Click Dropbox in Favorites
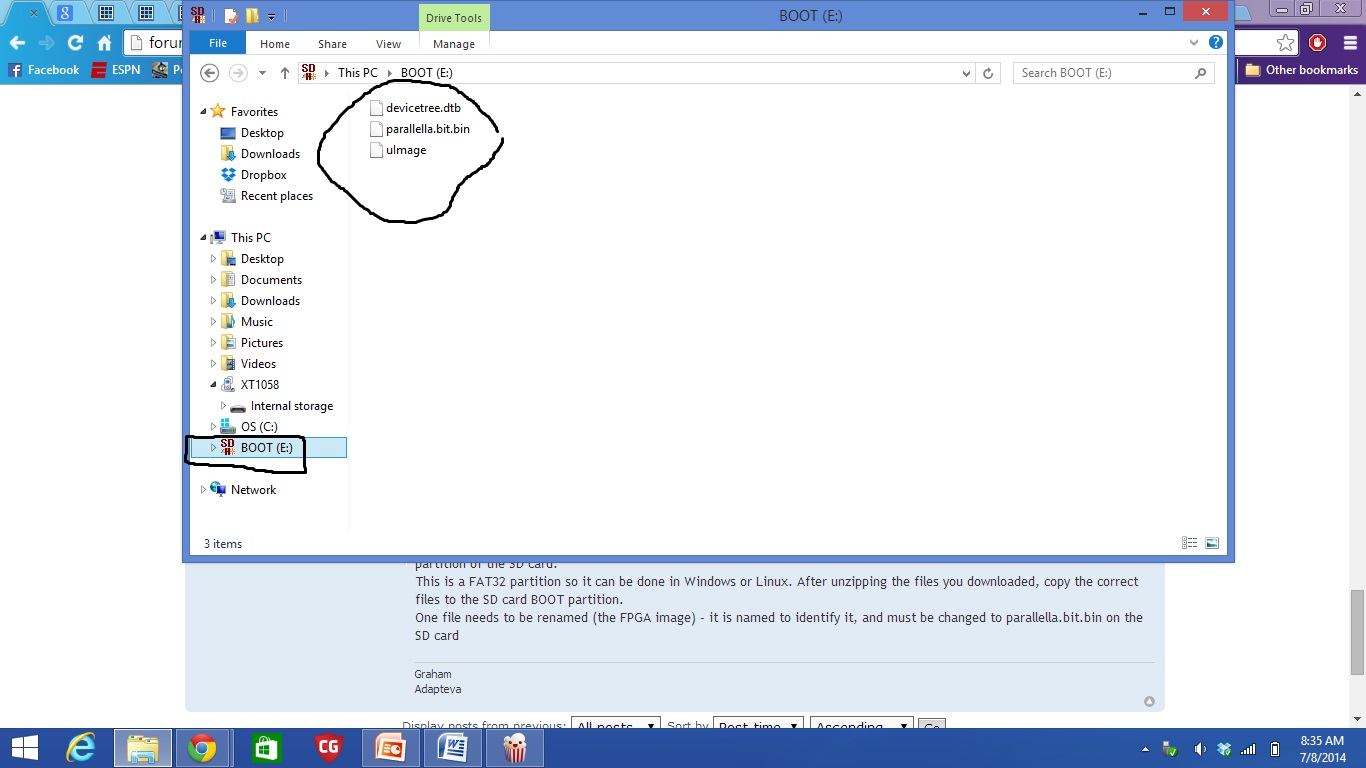The width and height of the screenshot is (1366, 768). tap(263, 175)
